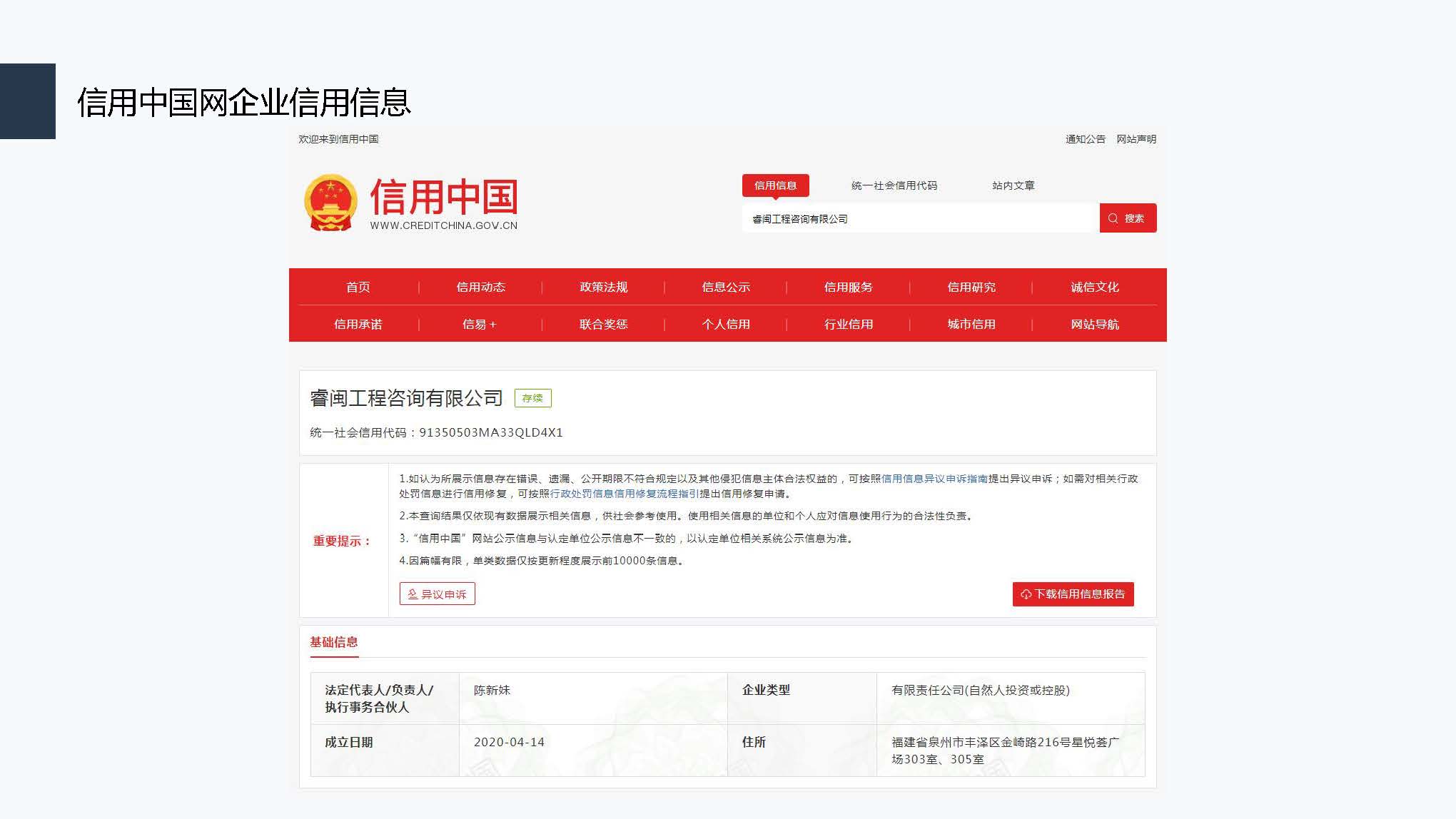Click the red 搜索 search button

point(1128,218)
